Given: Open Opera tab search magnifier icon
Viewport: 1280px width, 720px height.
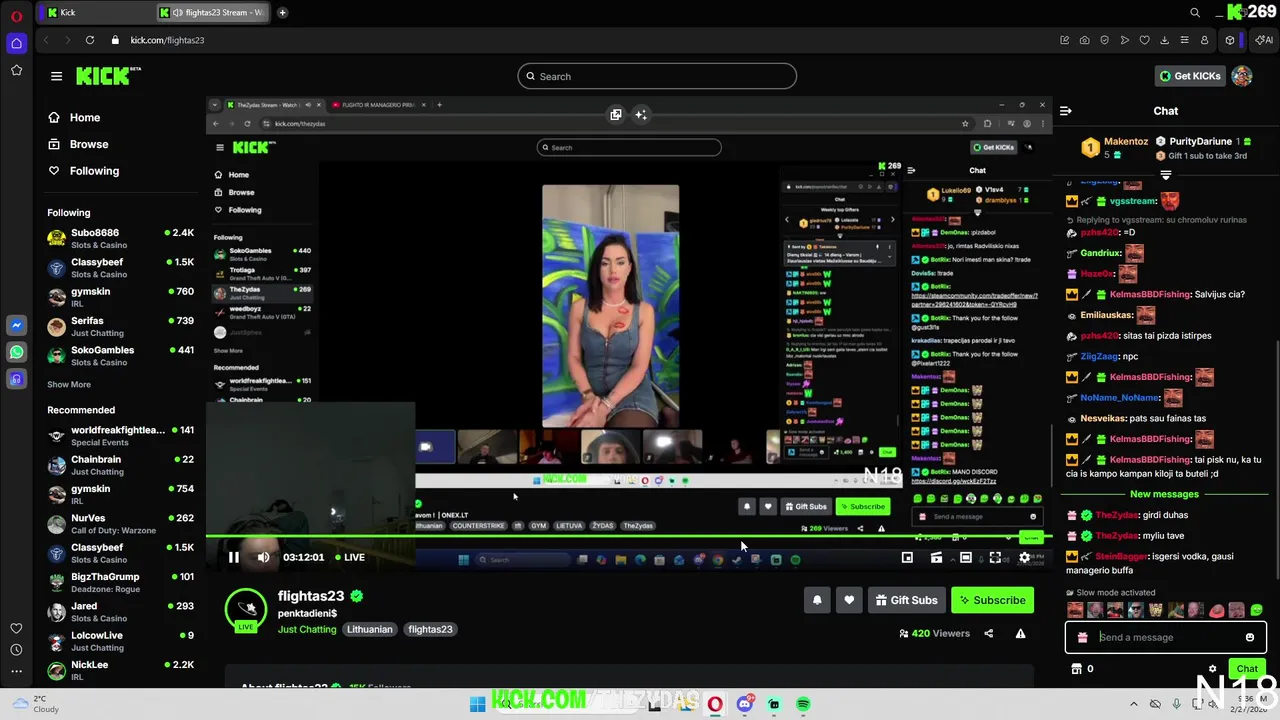Looking at the screenshot, I should coord(1195,12).
